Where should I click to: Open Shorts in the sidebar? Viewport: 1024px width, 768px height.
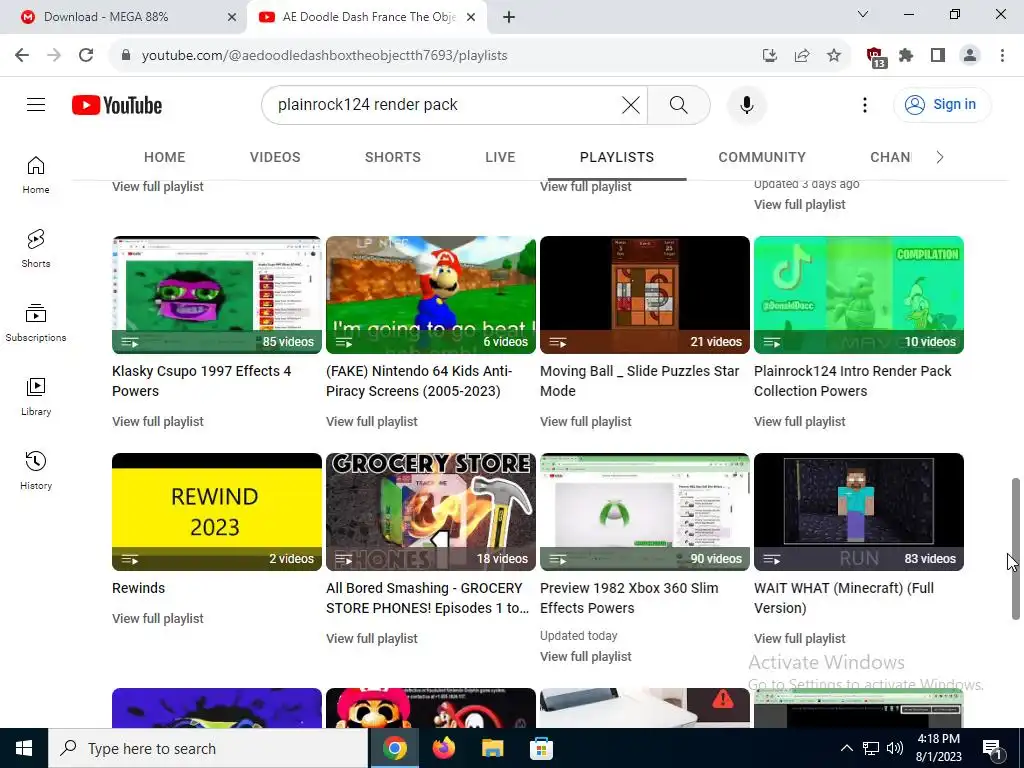[x=36, y=249]
